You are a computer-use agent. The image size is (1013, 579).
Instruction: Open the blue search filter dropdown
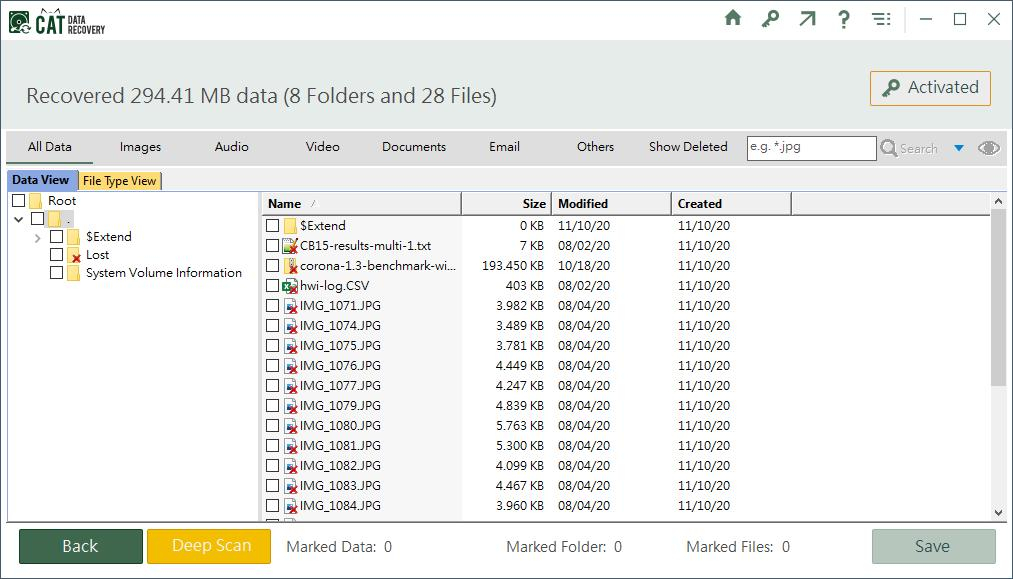tap(959, 147)
